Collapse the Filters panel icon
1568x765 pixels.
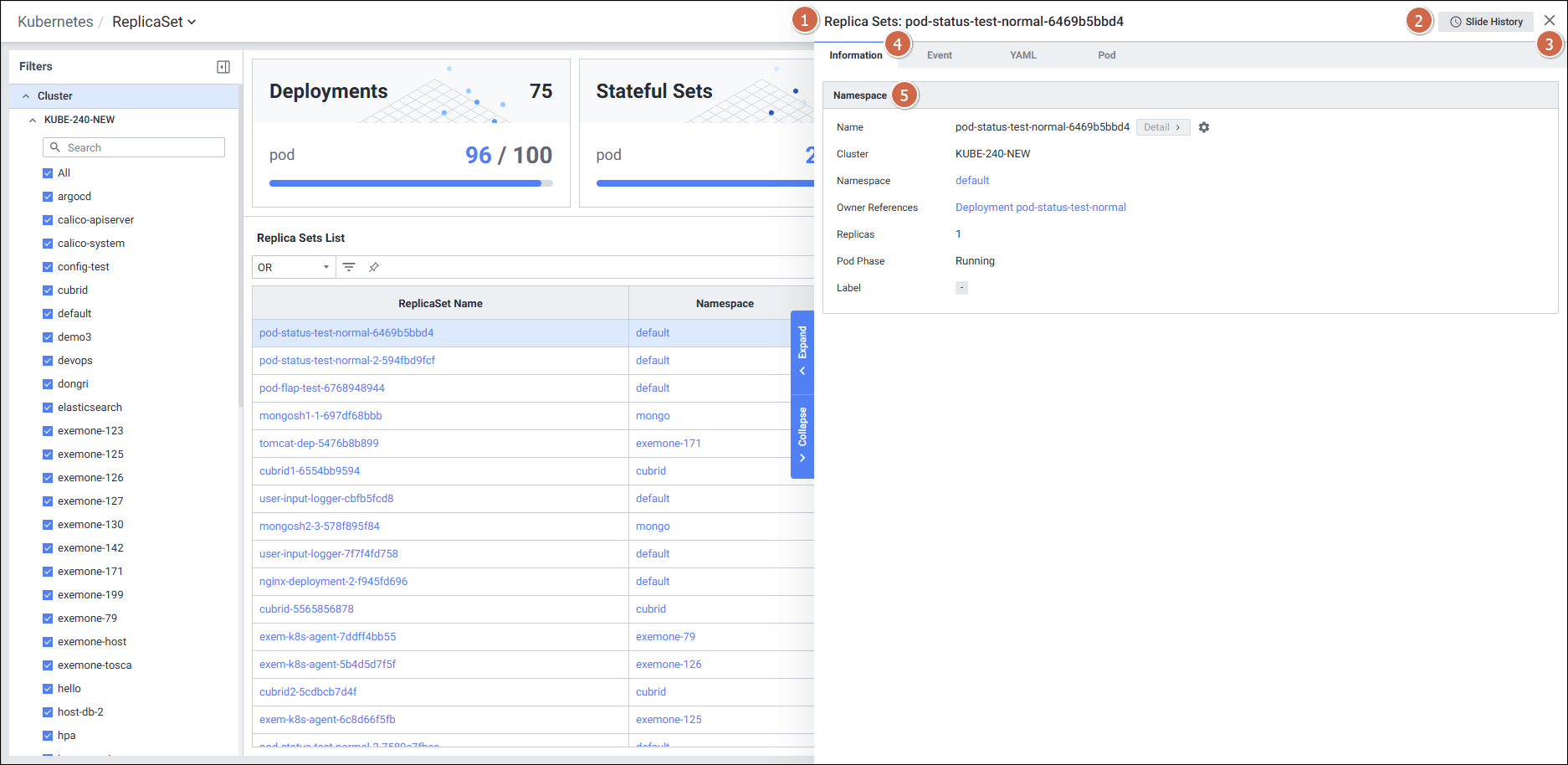point(223,67)
